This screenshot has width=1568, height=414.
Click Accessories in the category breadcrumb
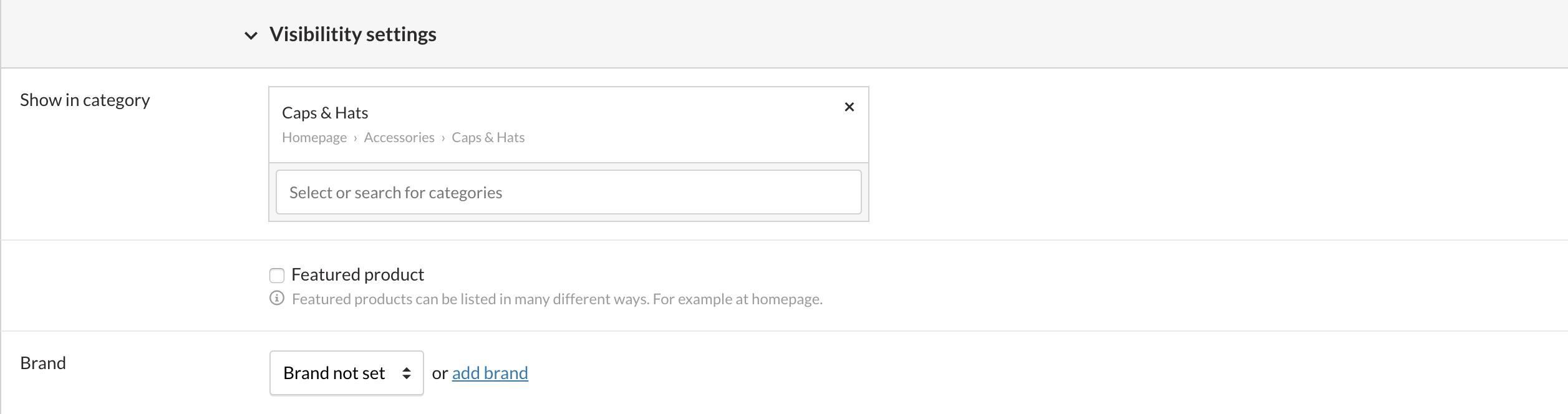pos(399,138)
